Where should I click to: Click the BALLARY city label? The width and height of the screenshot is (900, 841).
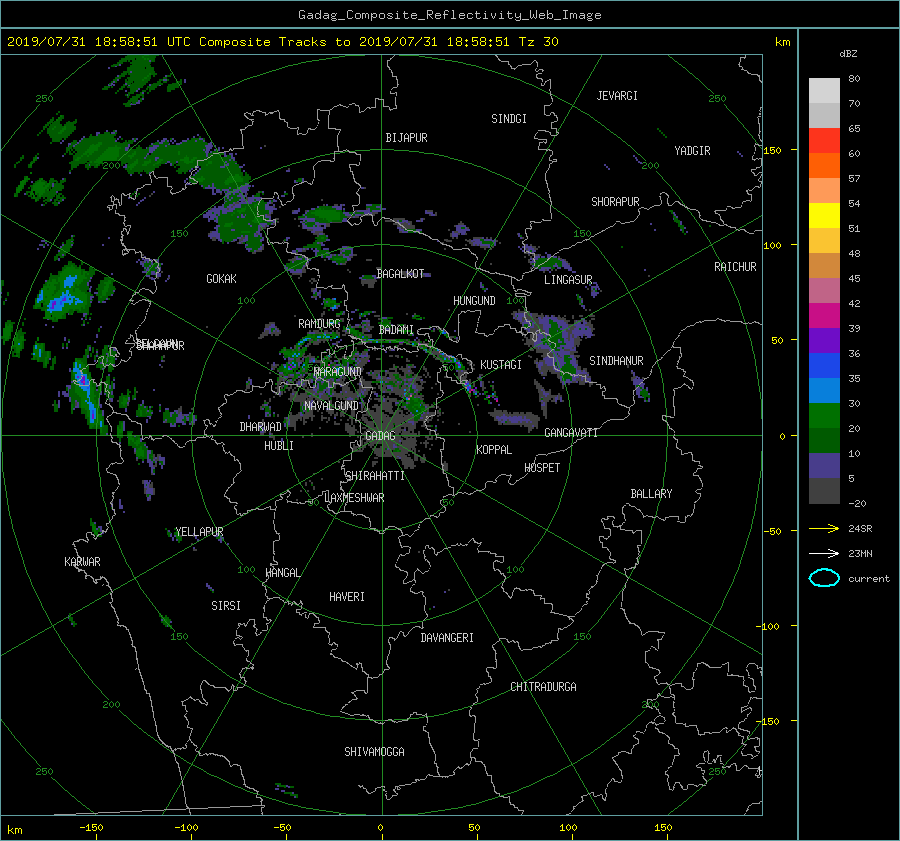click(651, 494)
